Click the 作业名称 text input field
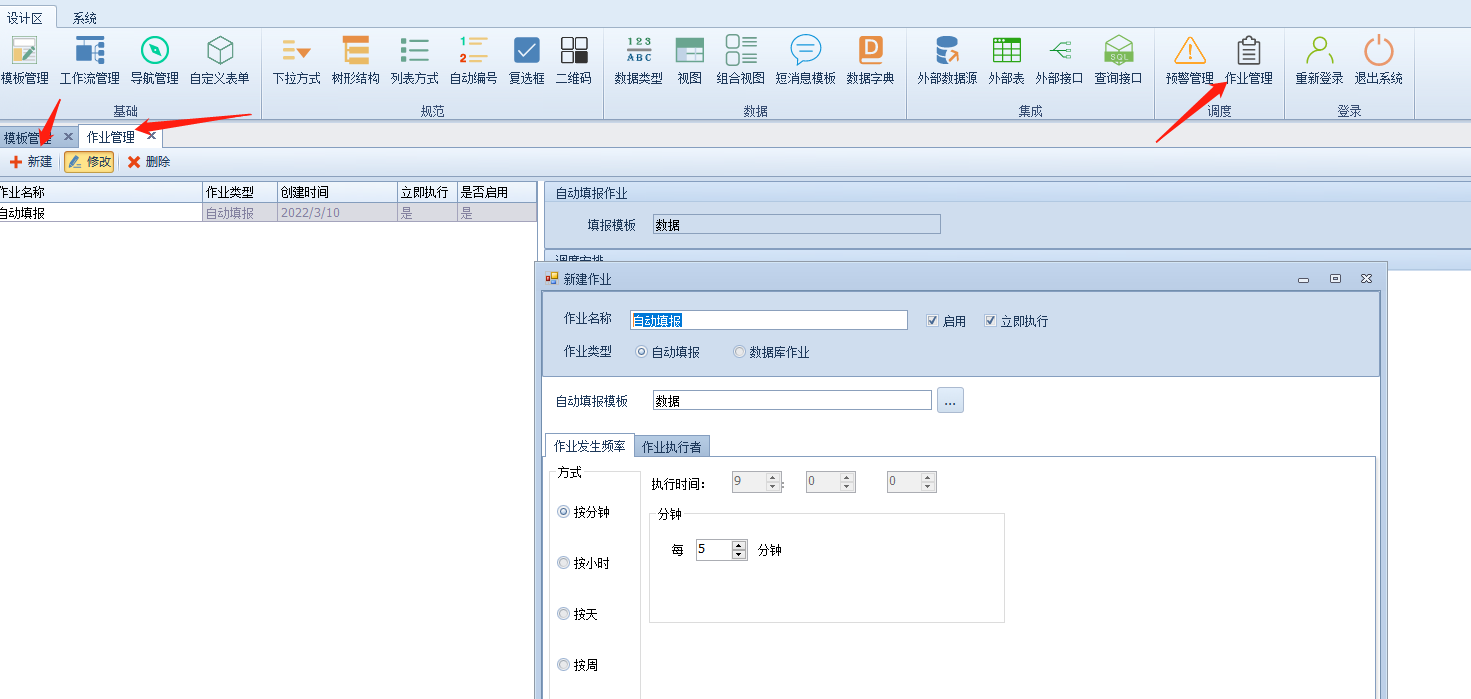 768,320
